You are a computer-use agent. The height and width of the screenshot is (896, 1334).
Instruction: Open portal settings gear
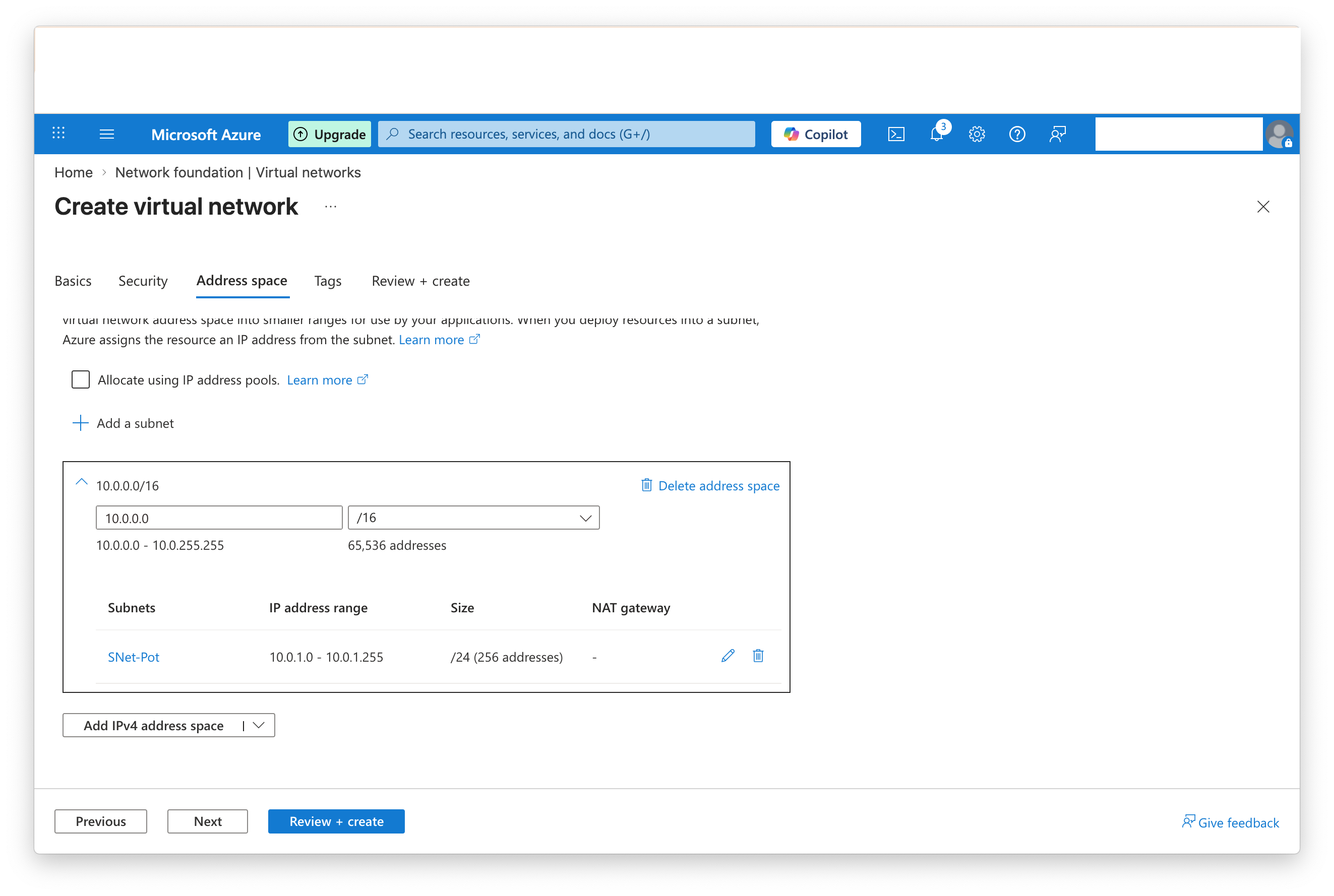976,134
